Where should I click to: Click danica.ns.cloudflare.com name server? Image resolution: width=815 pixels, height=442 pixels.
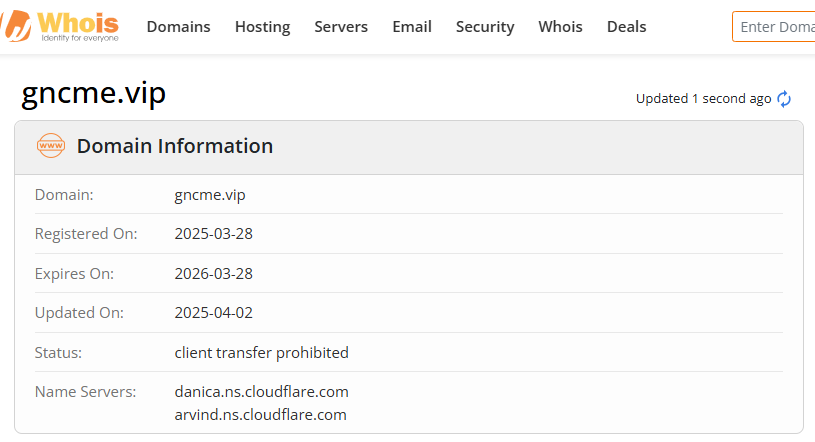(x=261, y=391)
